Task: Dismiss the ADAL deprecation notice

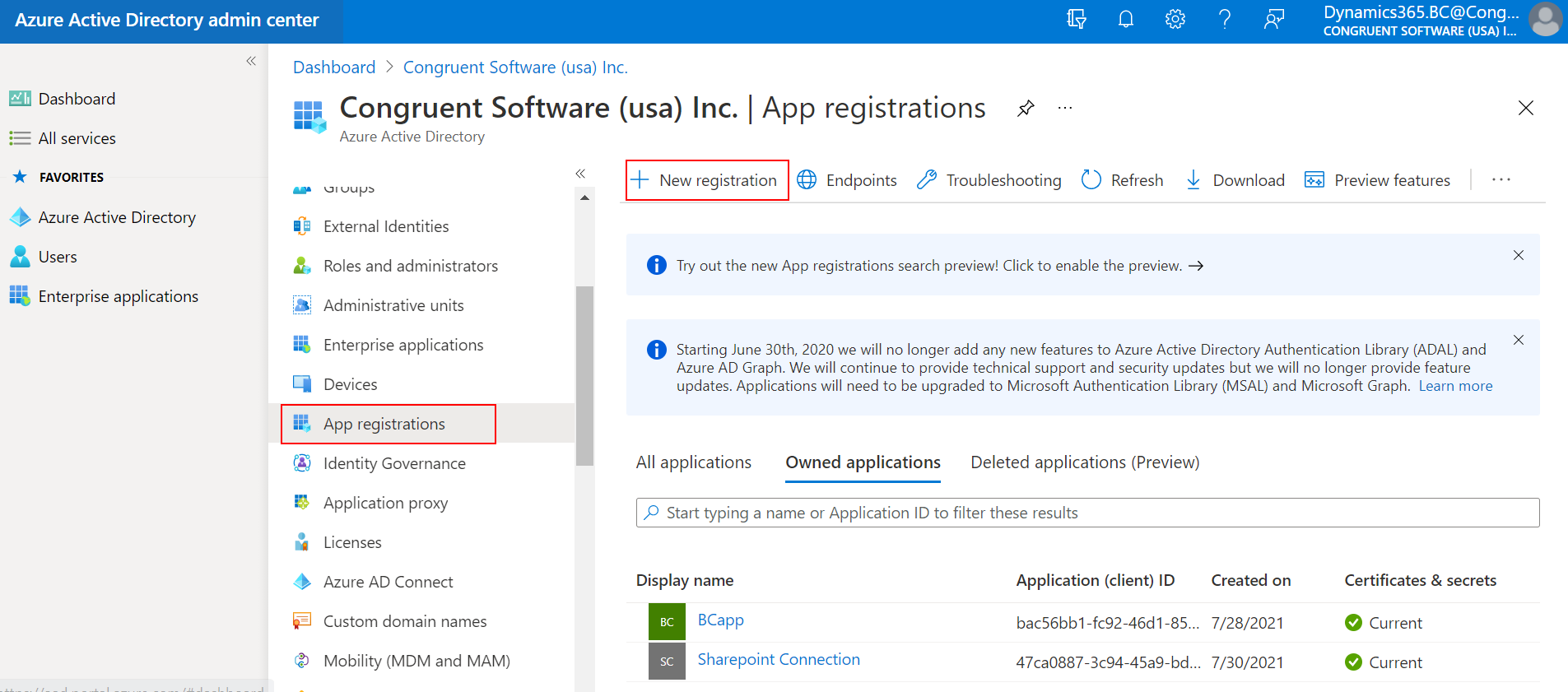Action: pyautogui.click(x=1519, y=340)
